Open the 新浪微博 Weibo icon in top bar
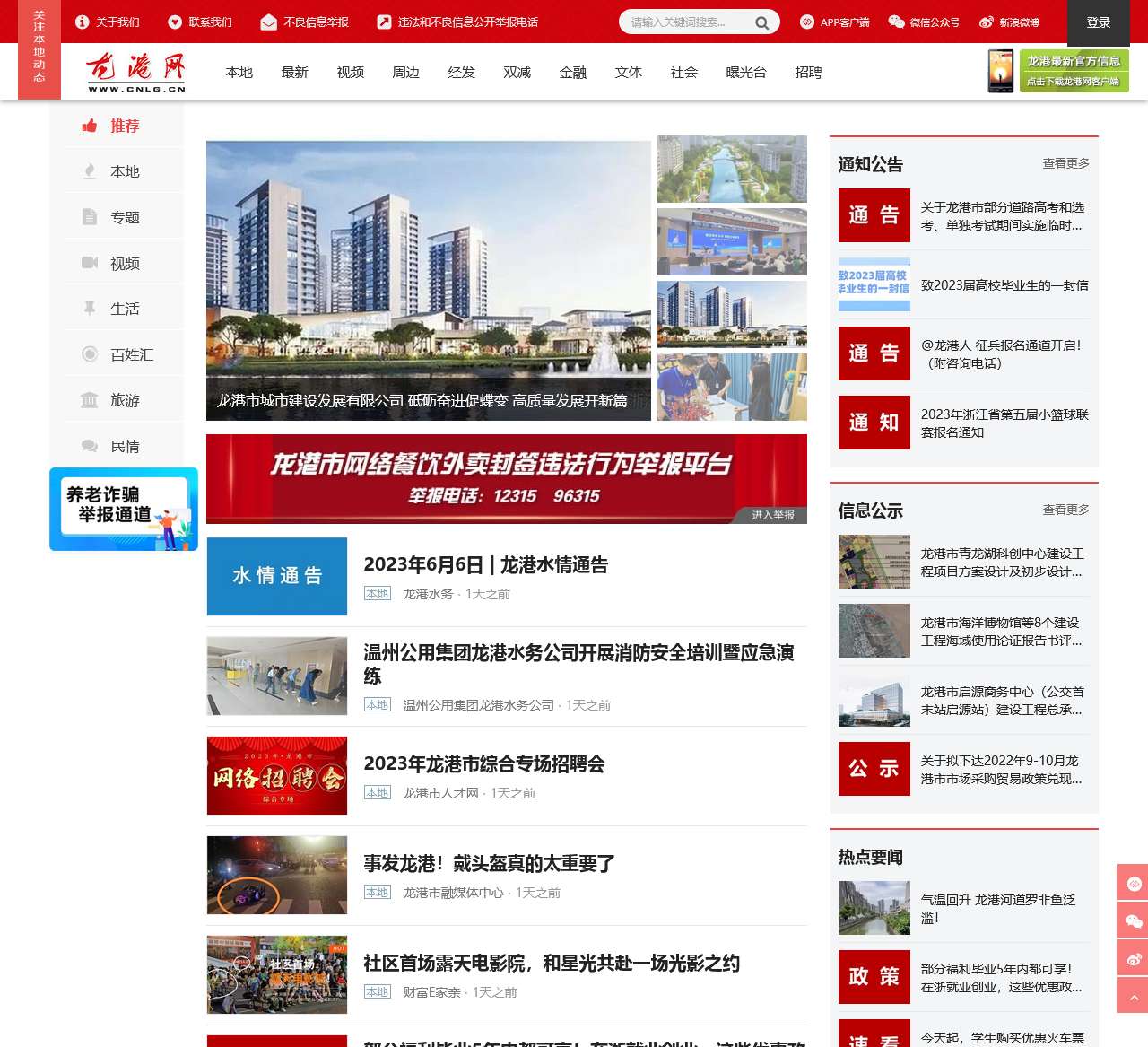 pyautogui.click(x=987, y=22)
